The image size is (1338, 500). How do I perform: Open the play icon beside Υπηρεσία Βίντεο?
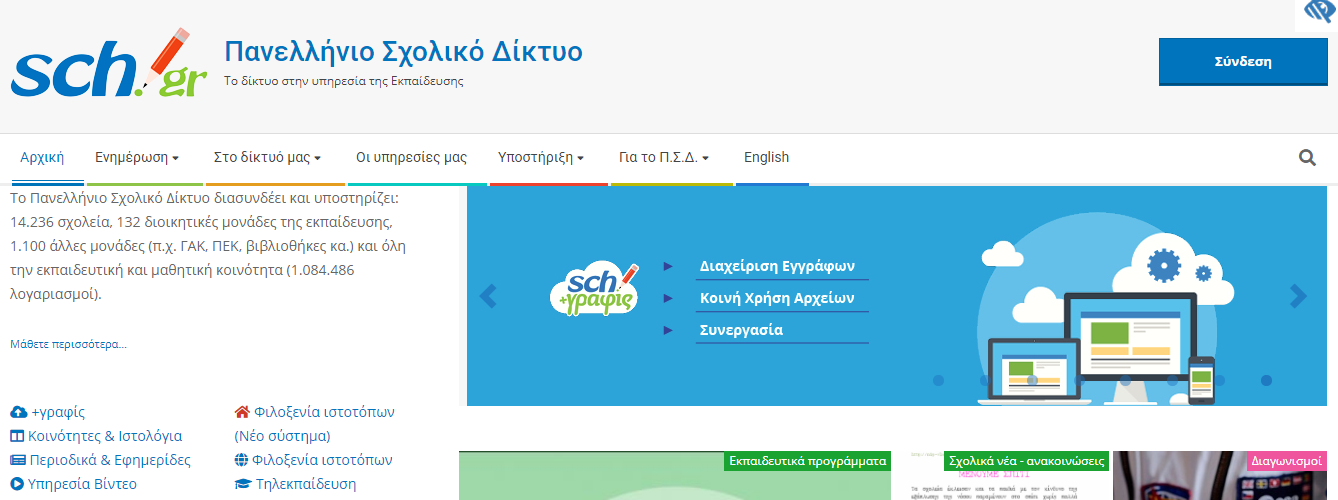pos(18,484)
